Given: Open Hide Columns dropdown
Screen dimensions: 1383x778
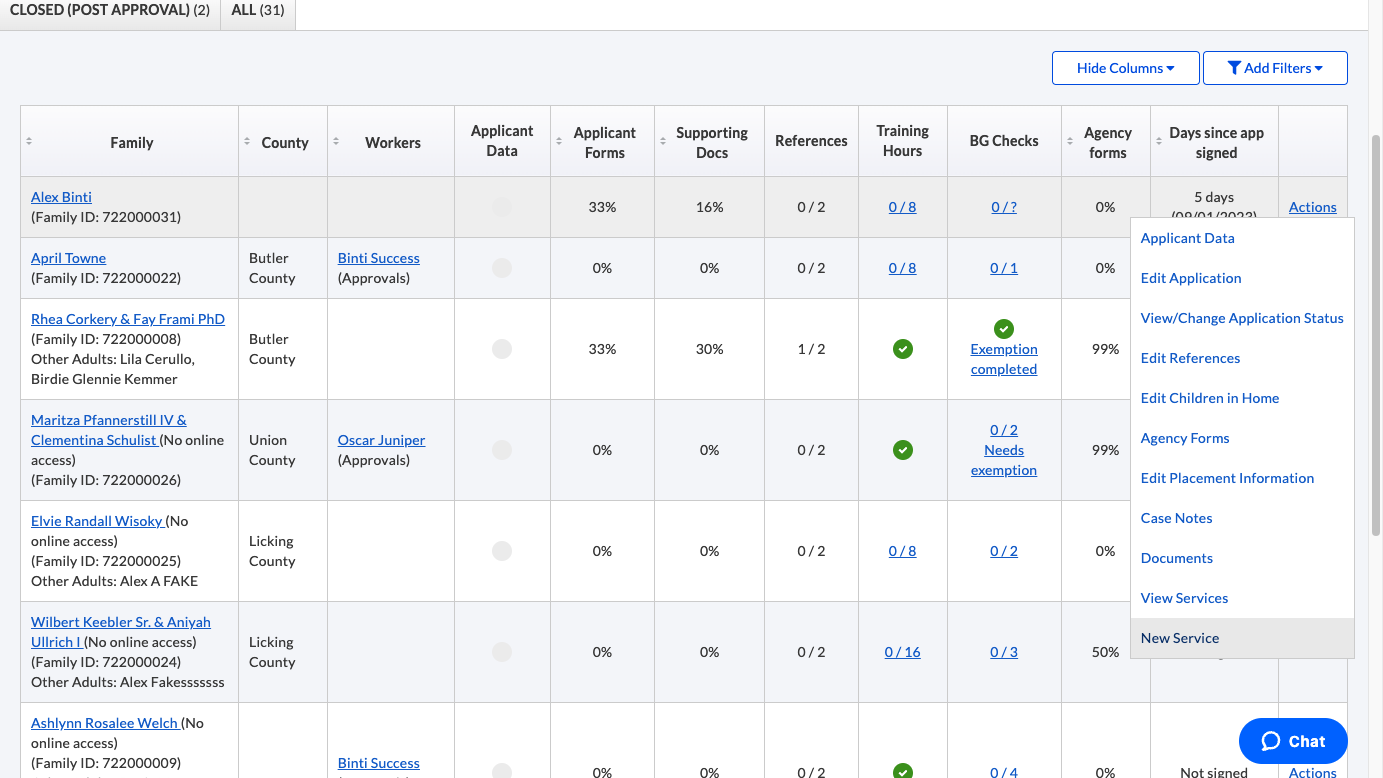Looking at the screenshot, I should tap(1126, 68).
